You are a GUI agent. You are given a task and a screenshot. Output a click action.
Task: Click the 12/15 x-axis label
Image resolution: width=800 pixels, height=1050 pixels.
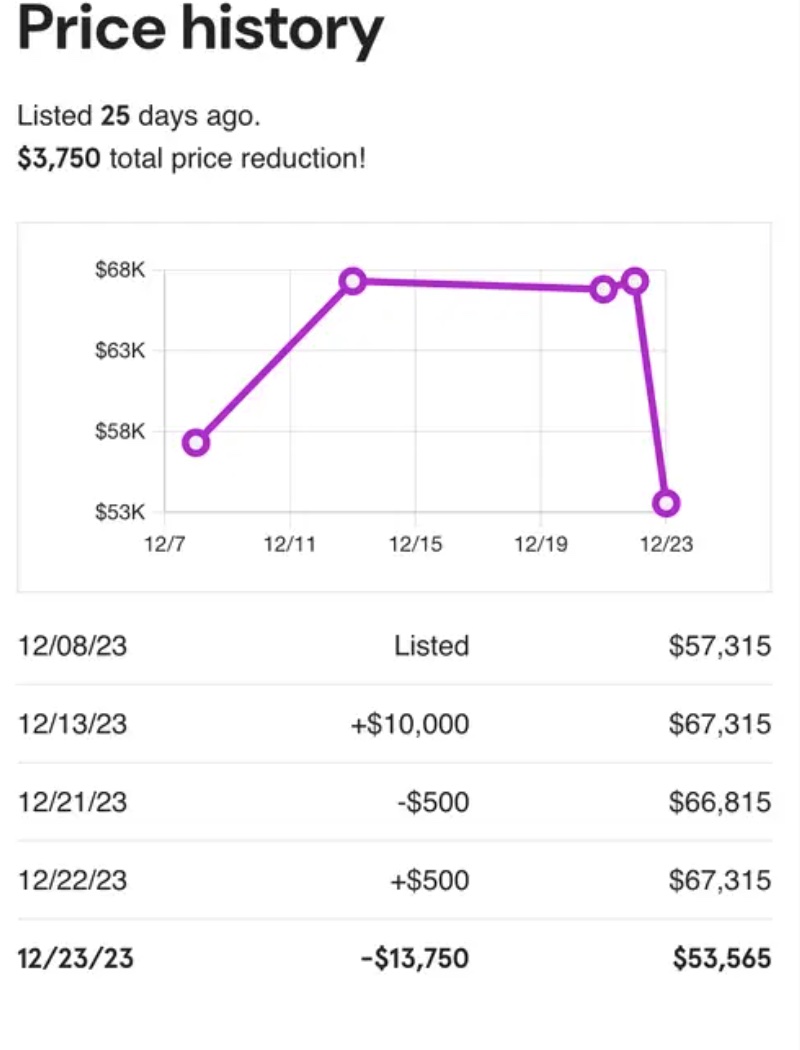pos(414,544)
